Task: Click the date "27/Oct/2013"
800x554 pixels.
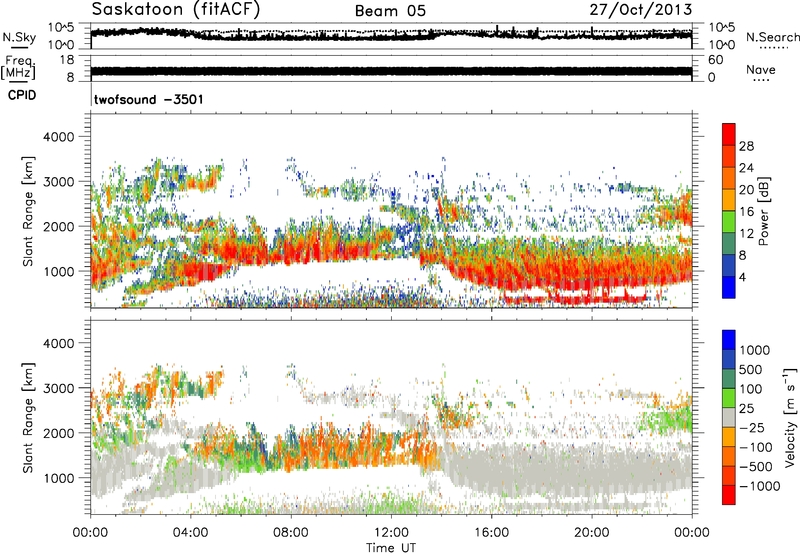Action: (641, 9)
